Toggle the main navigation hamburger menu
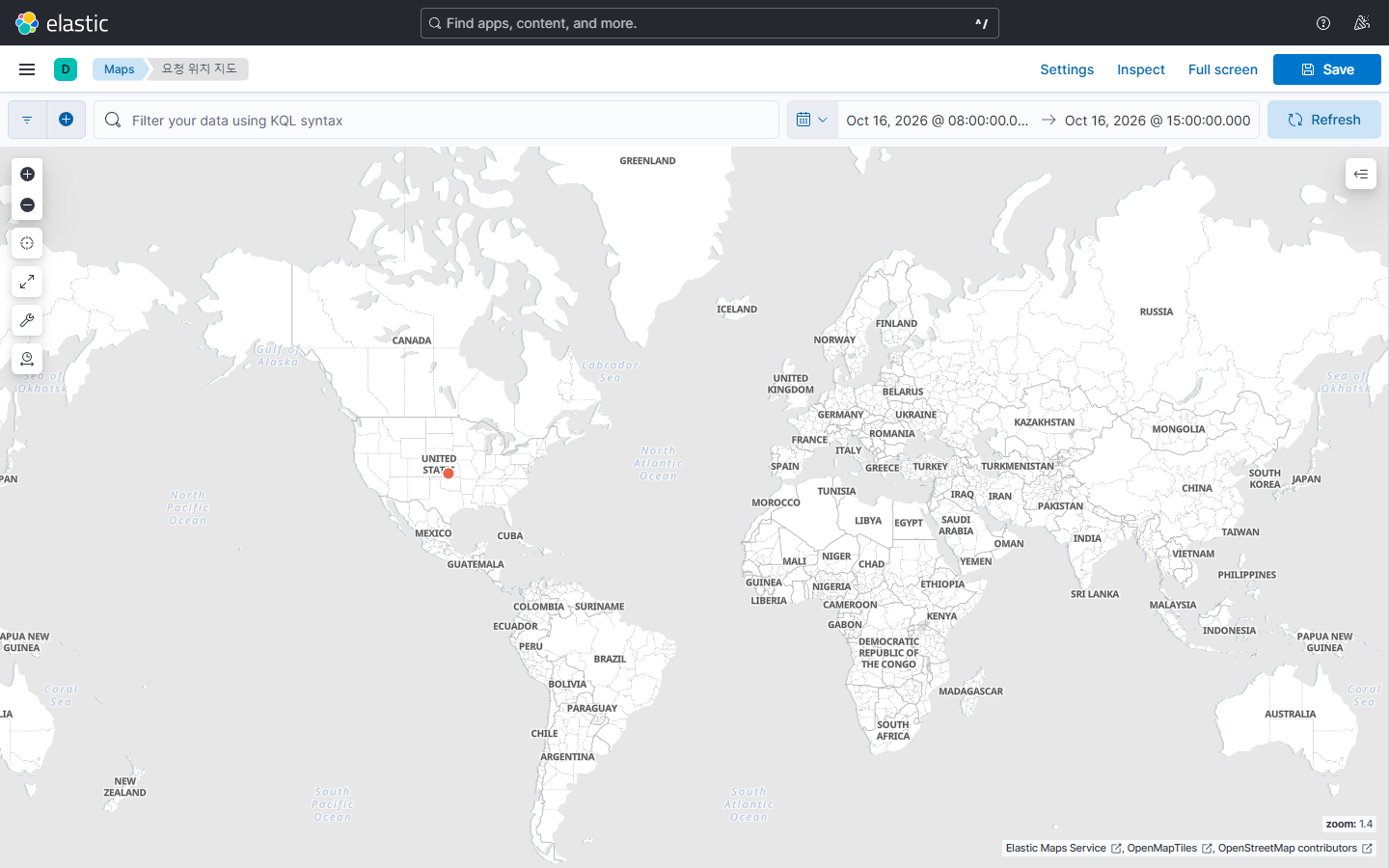This screenshot has height=868, width=1389. [27, 69]
